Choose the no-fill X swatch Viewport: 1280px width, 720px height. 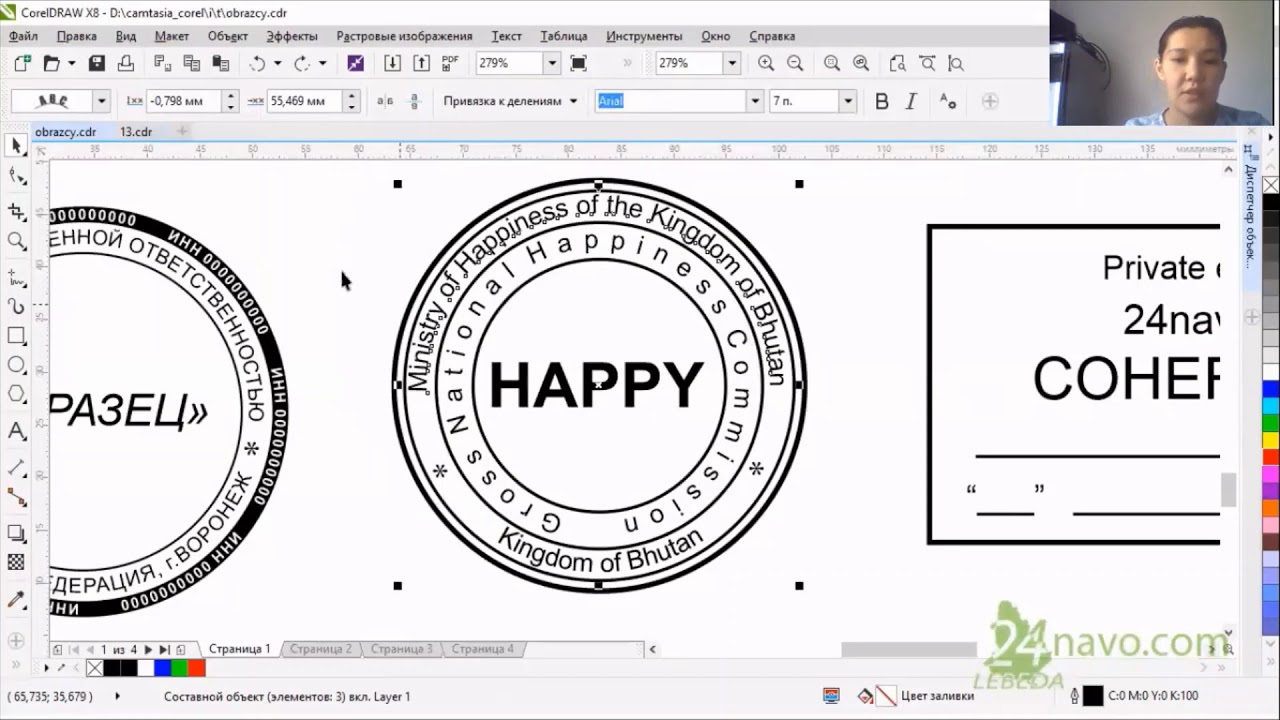point(95,667)
